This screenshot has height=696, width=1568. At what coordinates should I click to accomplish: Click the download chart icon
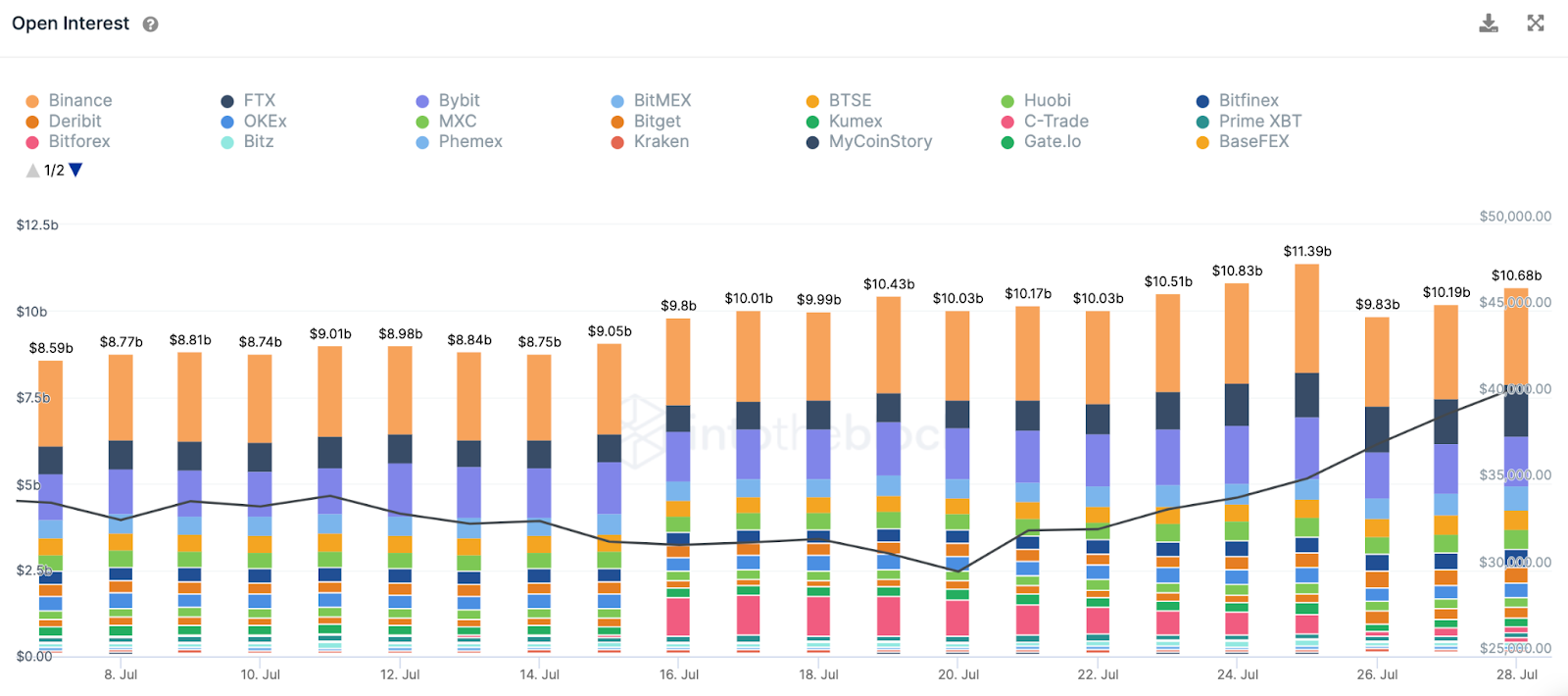pyautogui.click(x=1489, y=24)
